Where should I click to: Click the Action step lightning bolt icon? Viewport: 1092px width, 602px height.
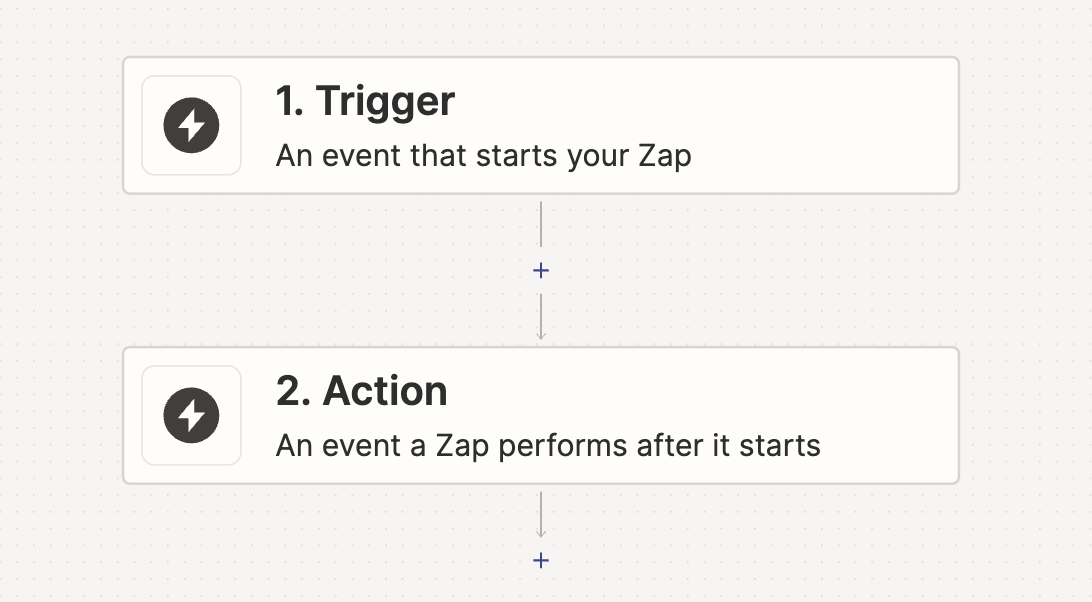coord(191,415)
